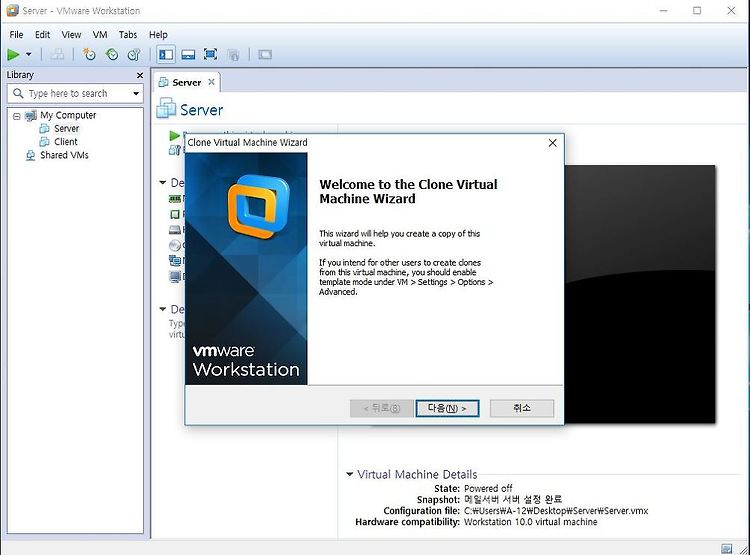Image resolution: width=750 pixels, height=555 pixels.
Task: Click the Server.vmx configuration file path
Action: pos(556,511)
